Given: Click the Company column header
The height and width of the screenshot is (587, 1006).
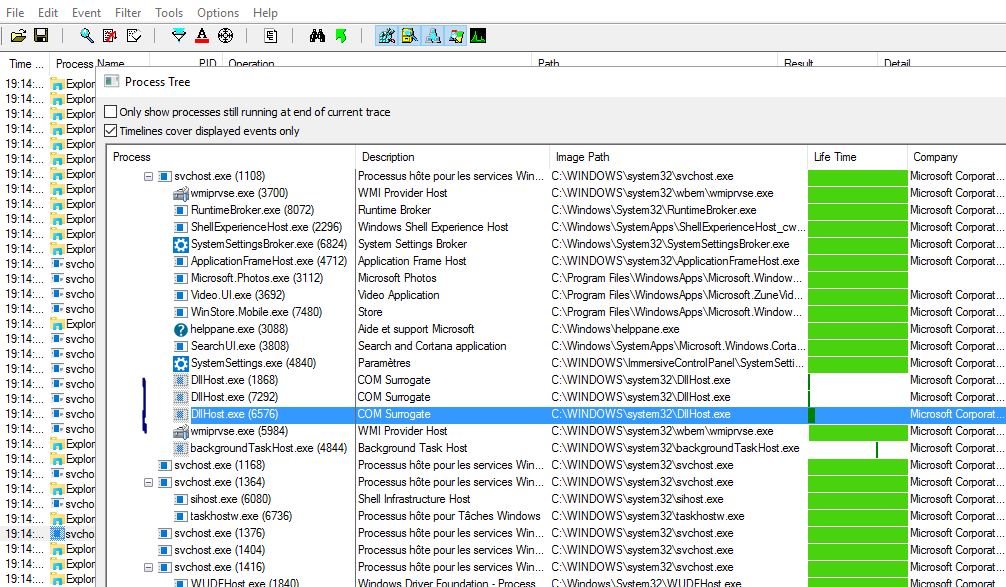Looking at the screenshot, I should tap(956, 157).
